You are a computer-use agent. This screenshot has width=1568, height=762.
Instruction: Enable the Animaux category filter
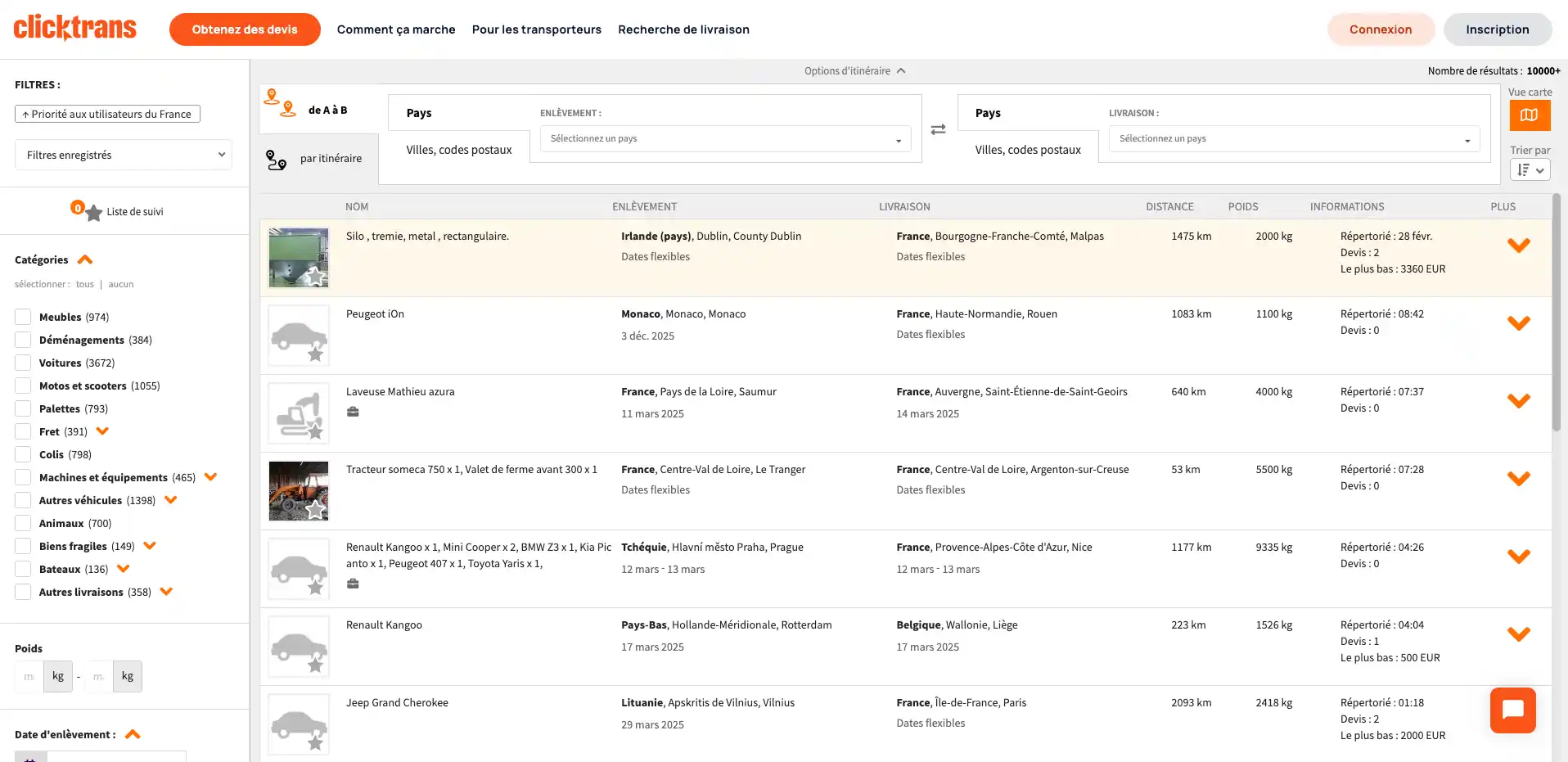(x=23, y=523)
